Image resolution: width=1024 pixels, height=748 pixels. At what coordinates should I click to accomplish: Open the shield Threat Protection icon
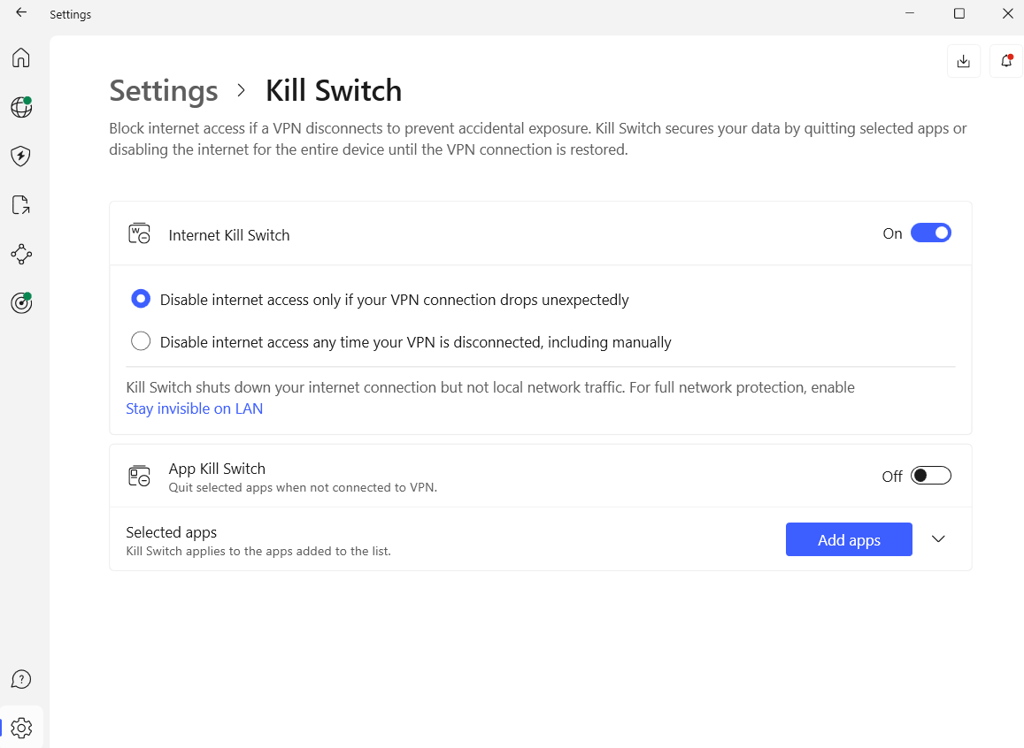[x=21, y=156]
